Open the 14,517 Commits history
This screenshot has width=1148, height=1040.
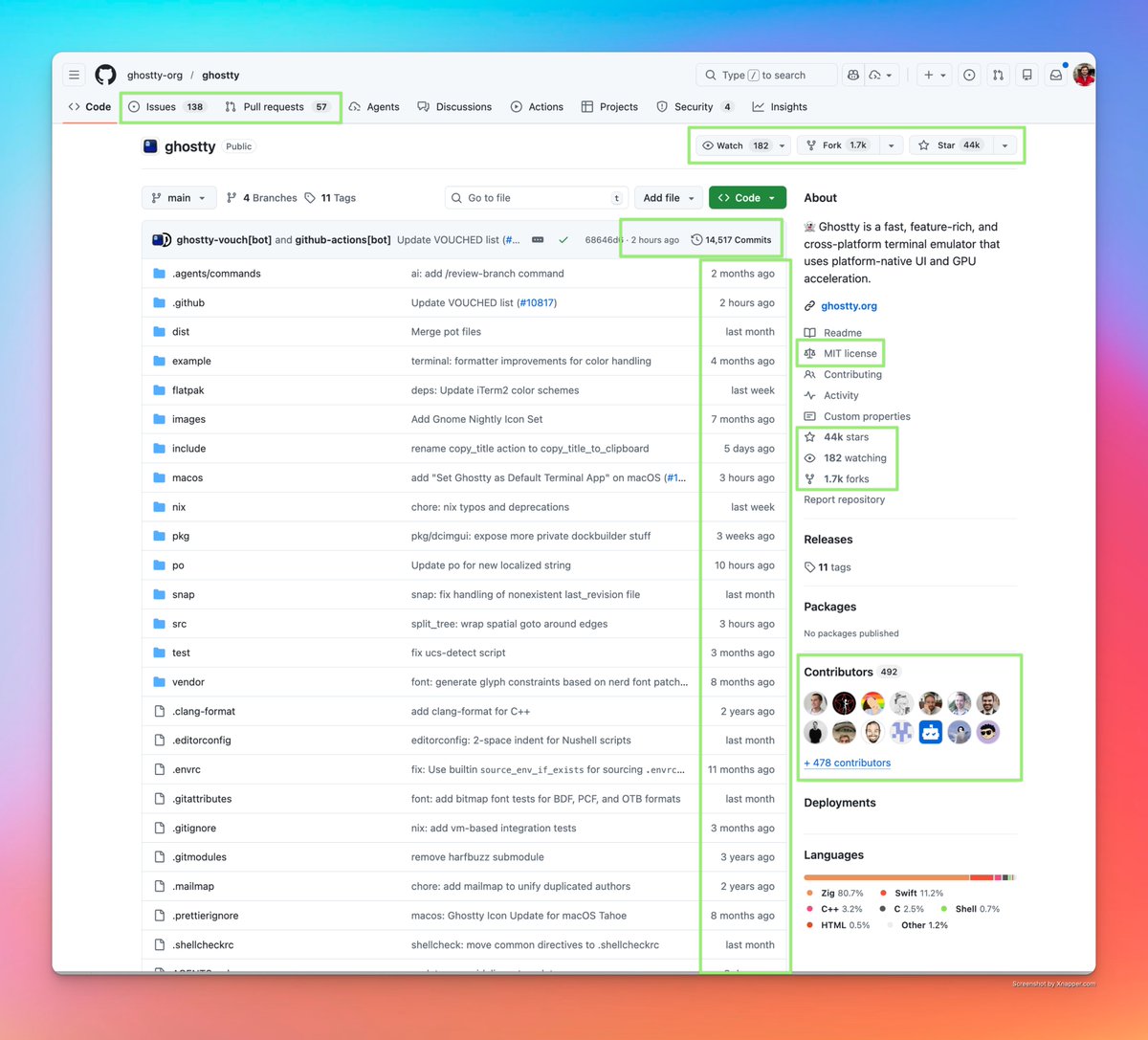[x=731, y=239]
